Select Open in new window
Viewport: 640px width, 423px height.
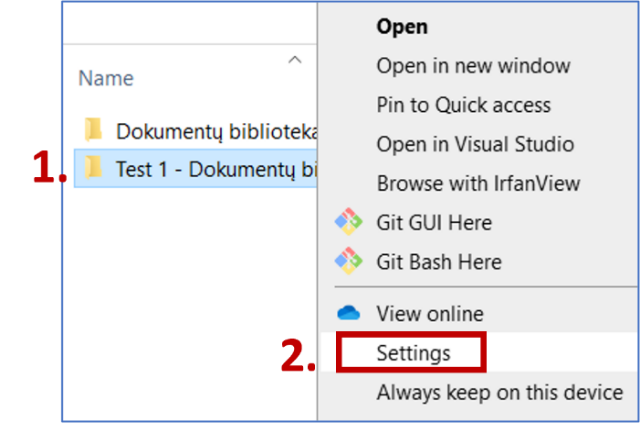click(x=473, y=66)
